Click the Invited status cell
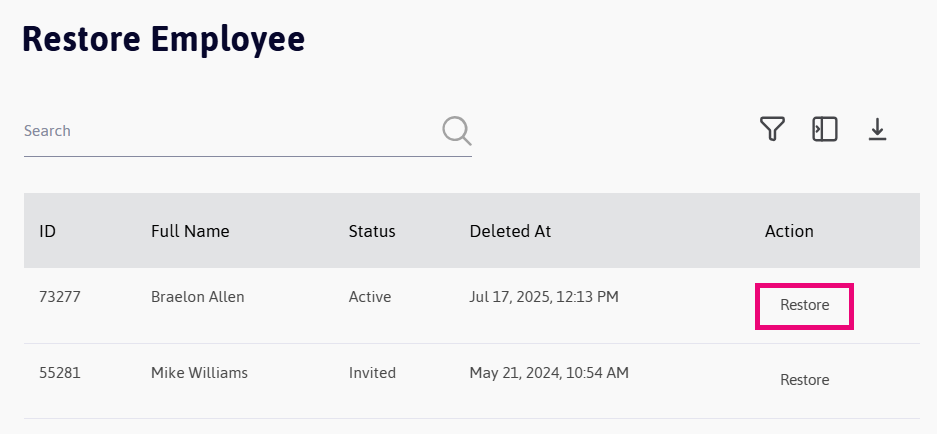Screen dimensions: 937x434 tap(372, 373)
